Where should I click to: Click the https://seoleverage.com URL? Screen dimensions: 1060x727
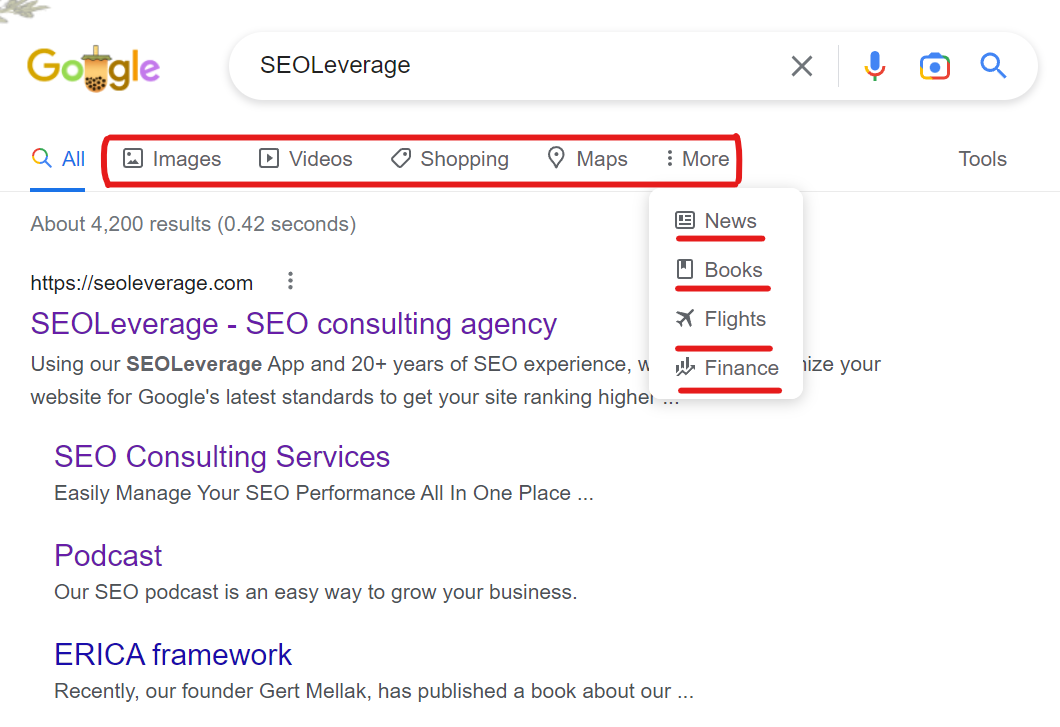click(141, 283)
